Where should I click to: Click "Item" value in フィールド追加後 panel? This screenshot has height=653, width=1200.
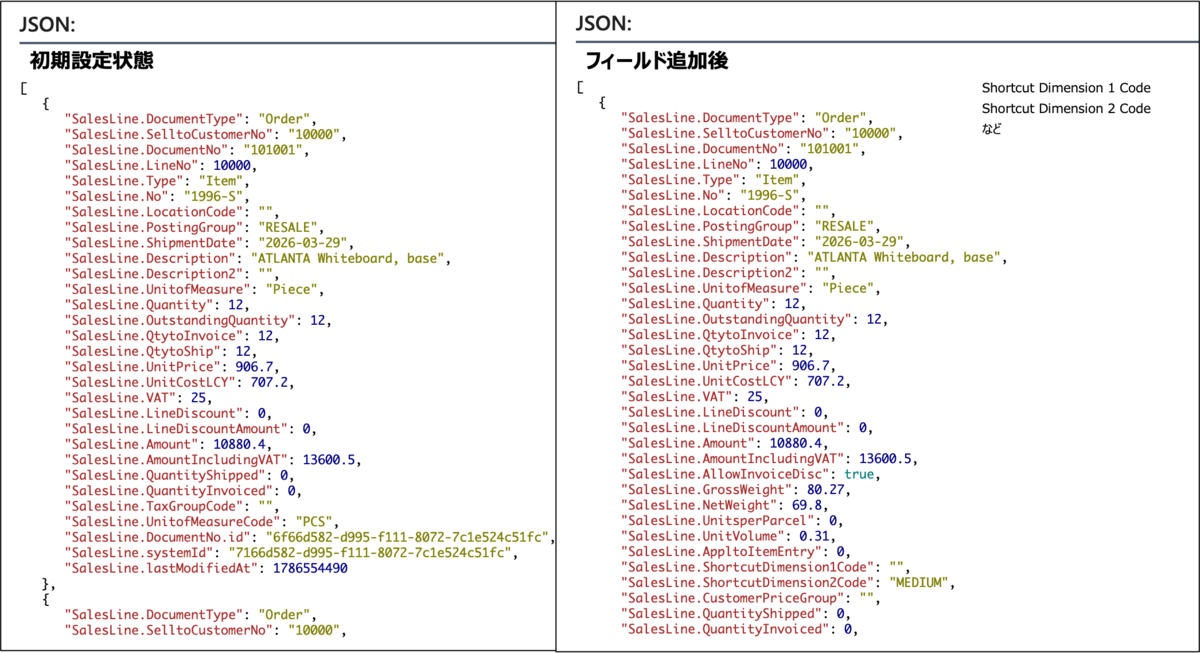779,180
